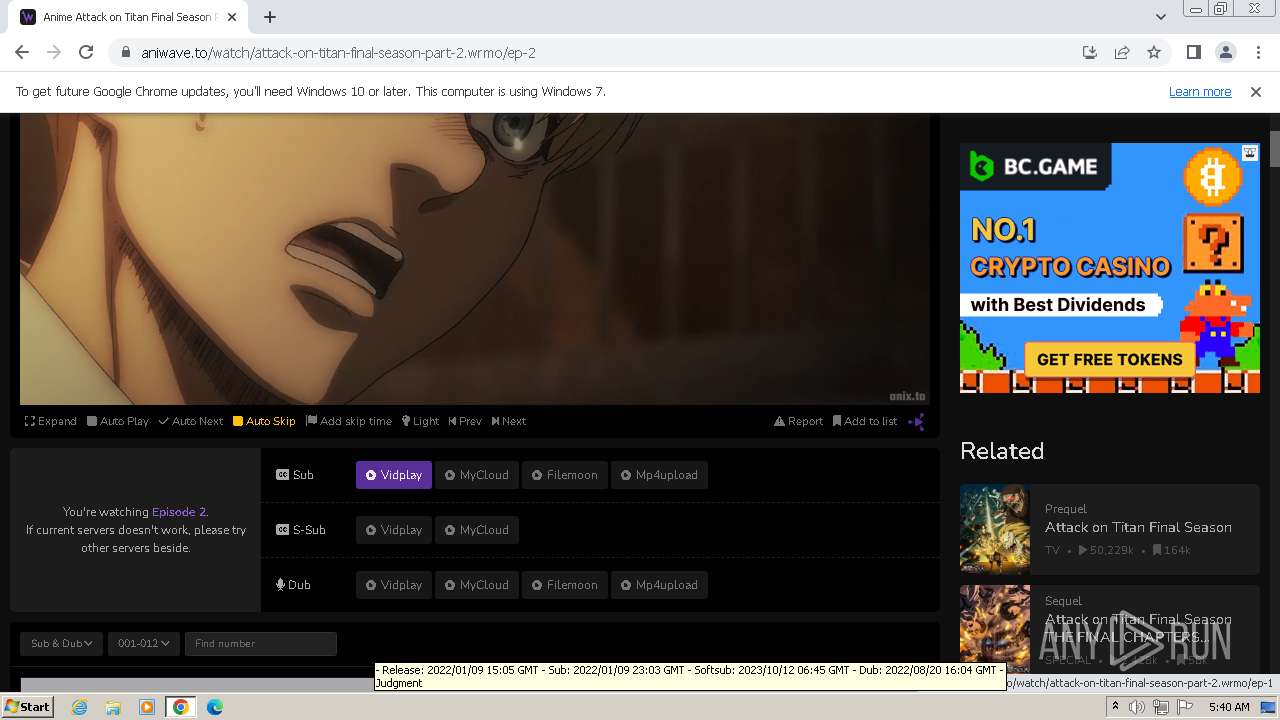The width and height of the screenshot is (1280, 720).
Task: Open the tab search dropdown
Action: click(x=1160, y=17)
